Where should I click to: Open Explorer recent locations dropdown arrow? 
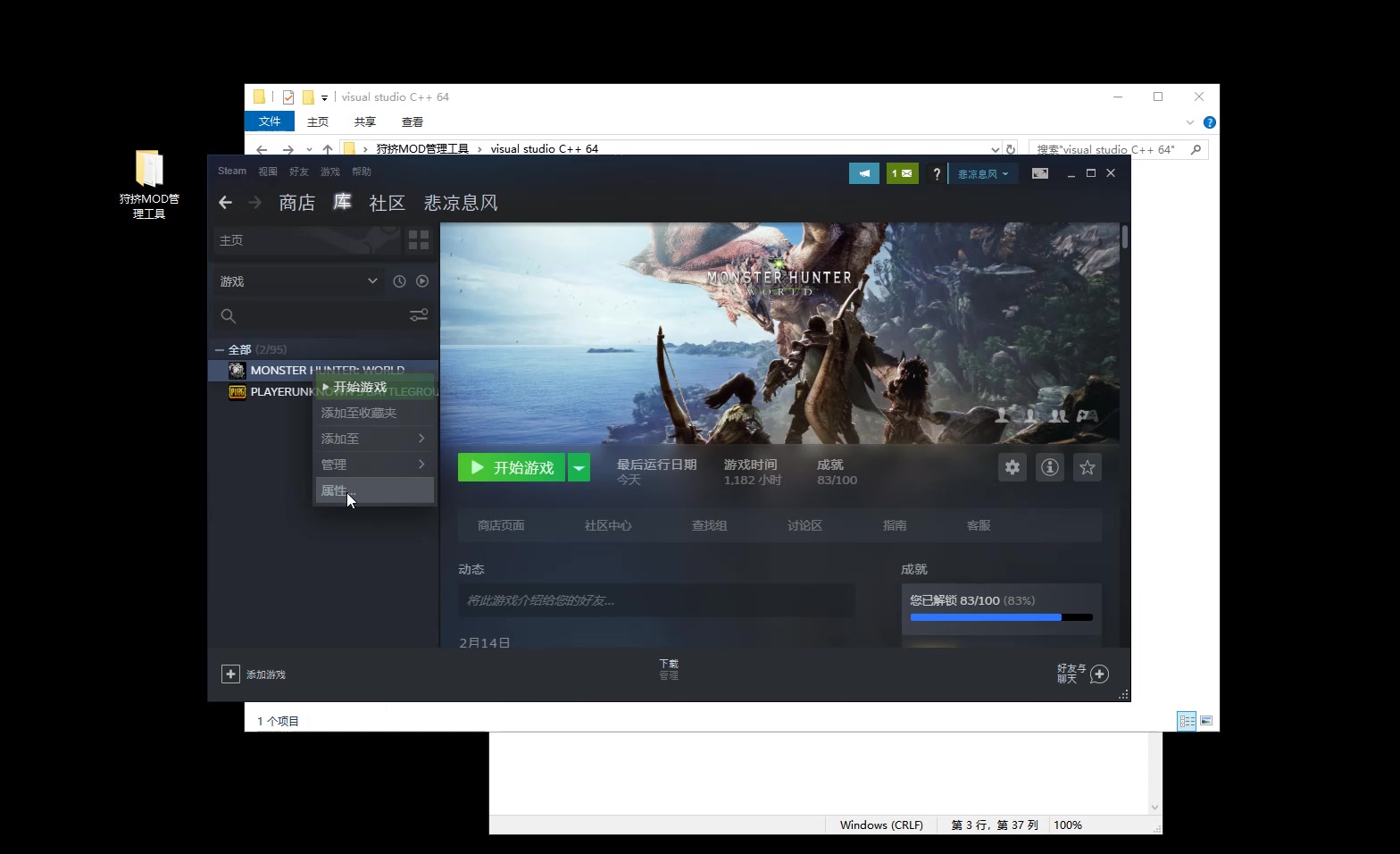click(309, 149)
